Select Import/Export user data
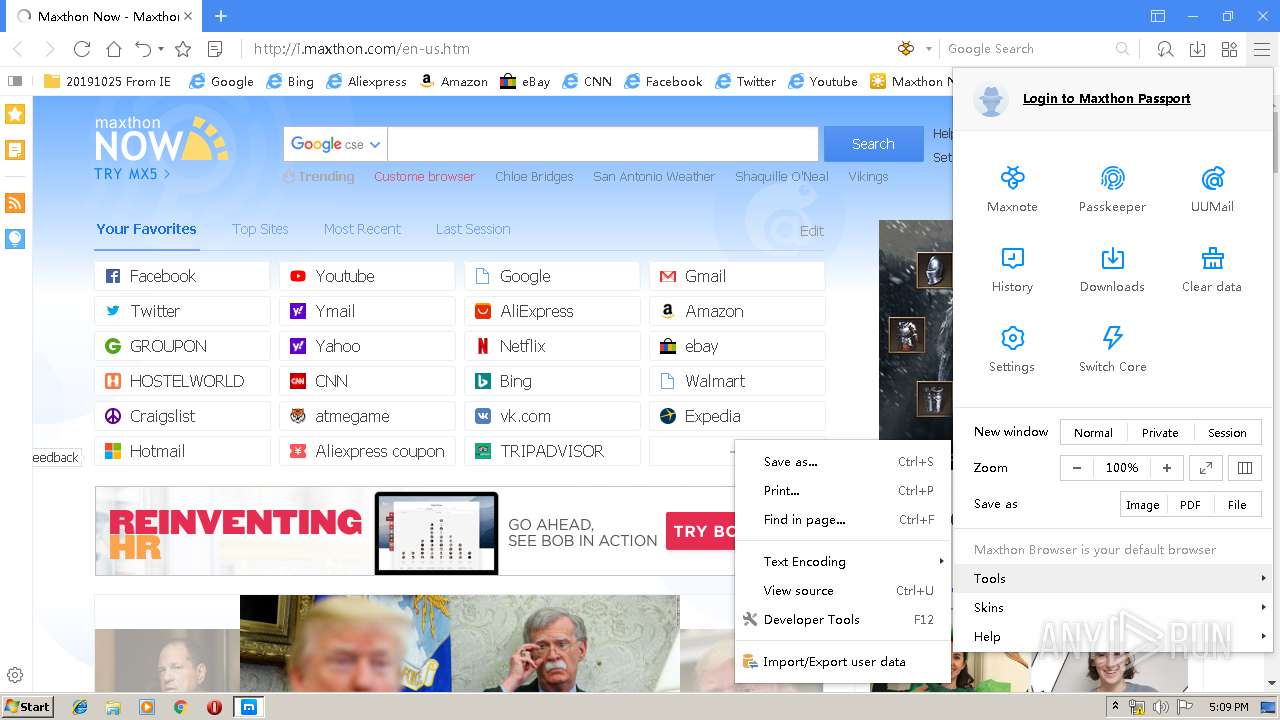 pos(842,661)
